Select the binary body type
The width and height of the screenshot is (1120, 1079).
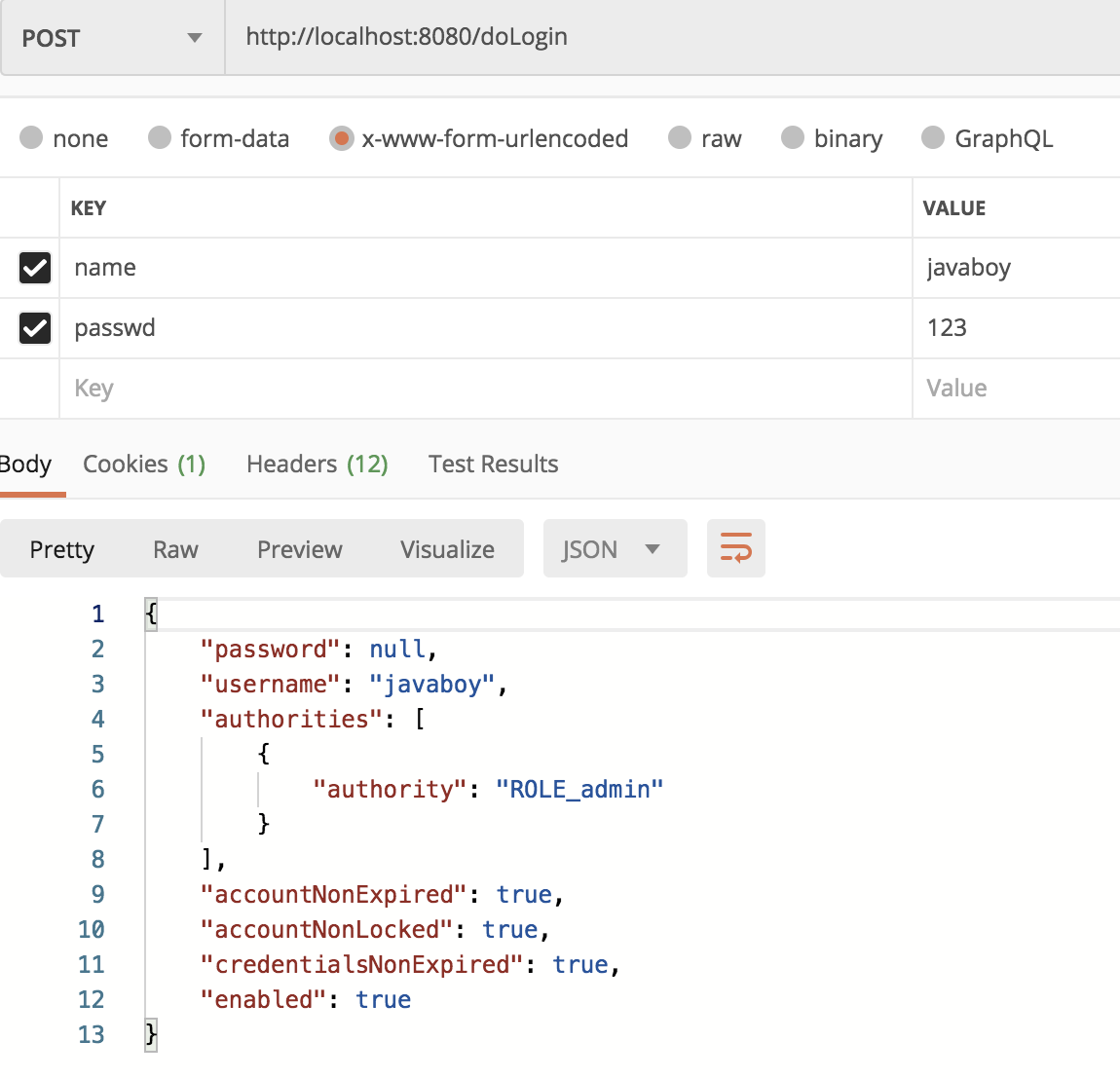click(x=793, y=138)
